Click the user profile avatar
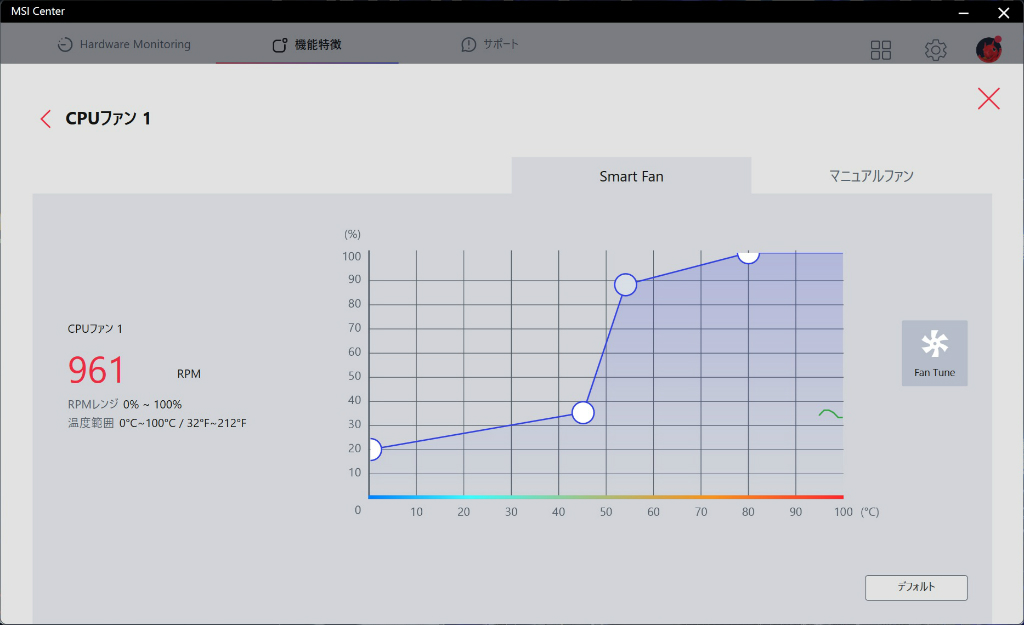1024x625 pixels. [988, 50]
